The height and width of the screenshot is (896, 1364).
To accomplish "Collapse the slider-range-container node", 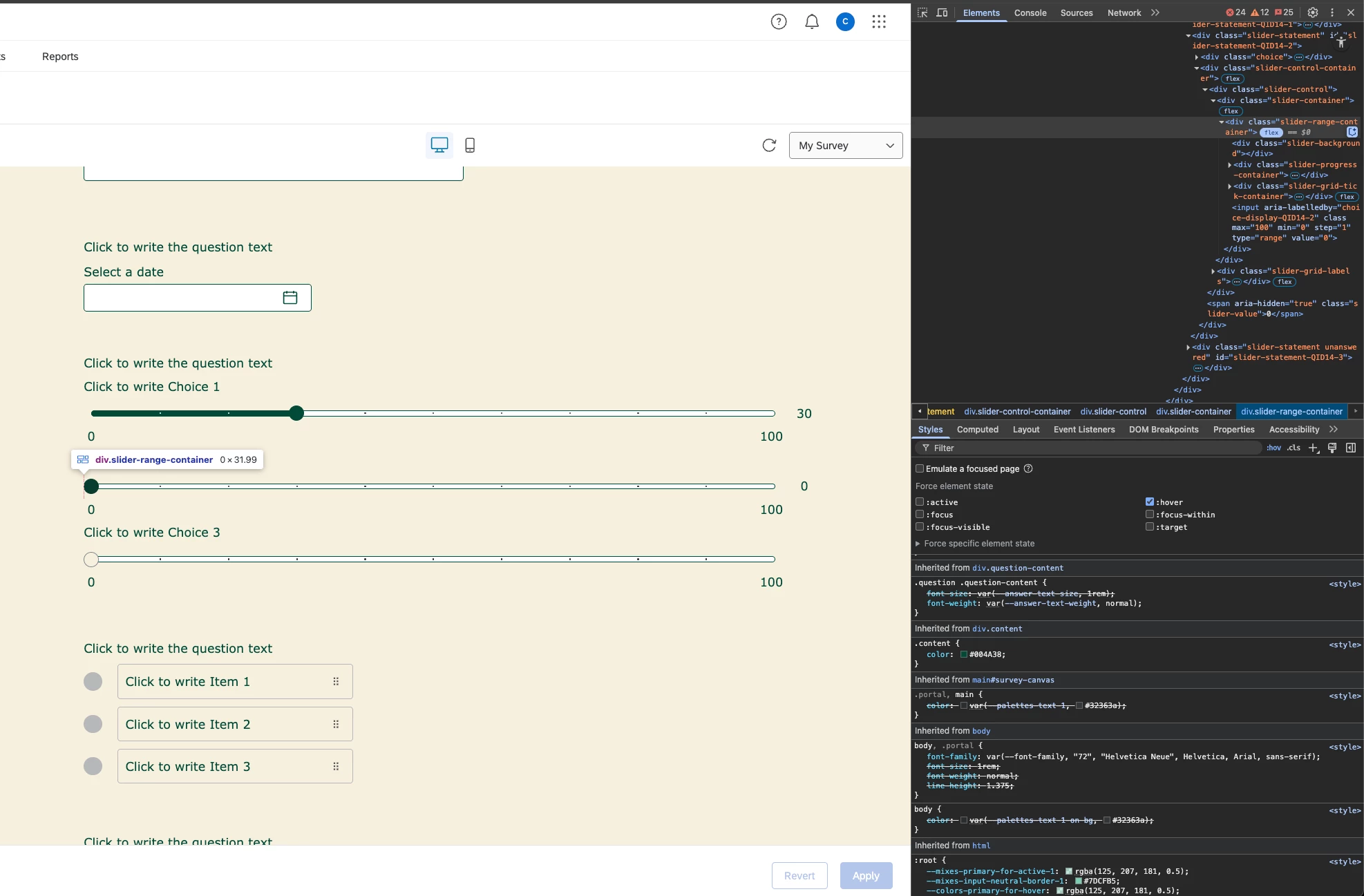I will pyautogui.click(x=1222, y=122).
